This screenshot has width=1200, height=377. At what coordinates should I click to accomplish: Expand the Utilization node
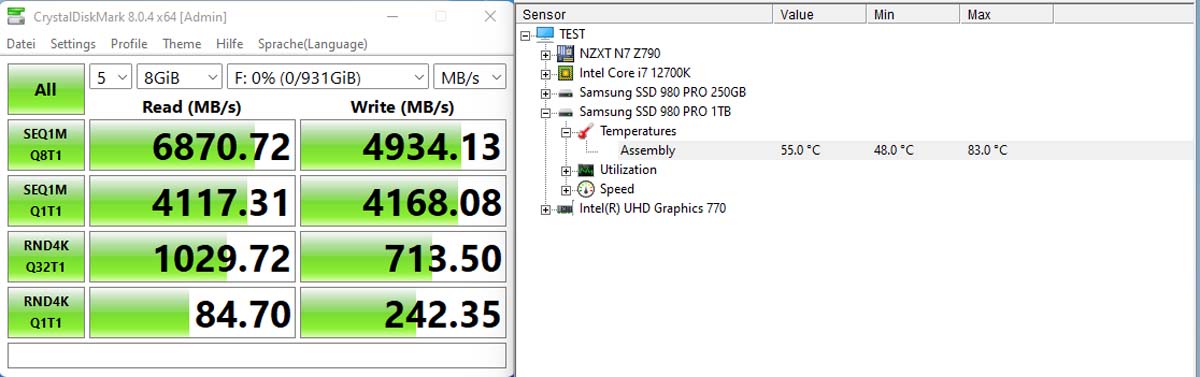566,171
